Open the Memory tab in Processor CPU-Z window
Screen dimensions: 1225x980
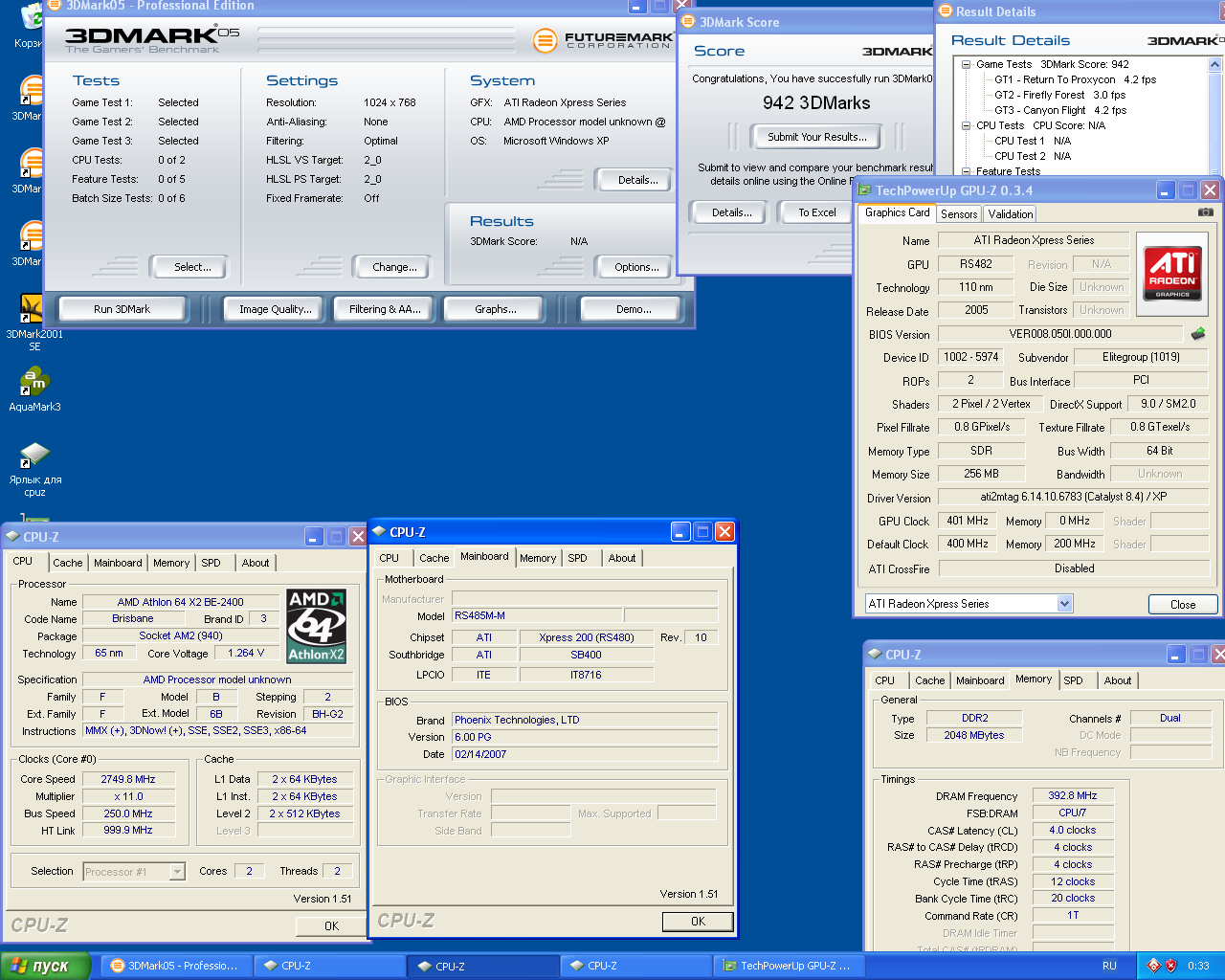(x=171, y=563)
